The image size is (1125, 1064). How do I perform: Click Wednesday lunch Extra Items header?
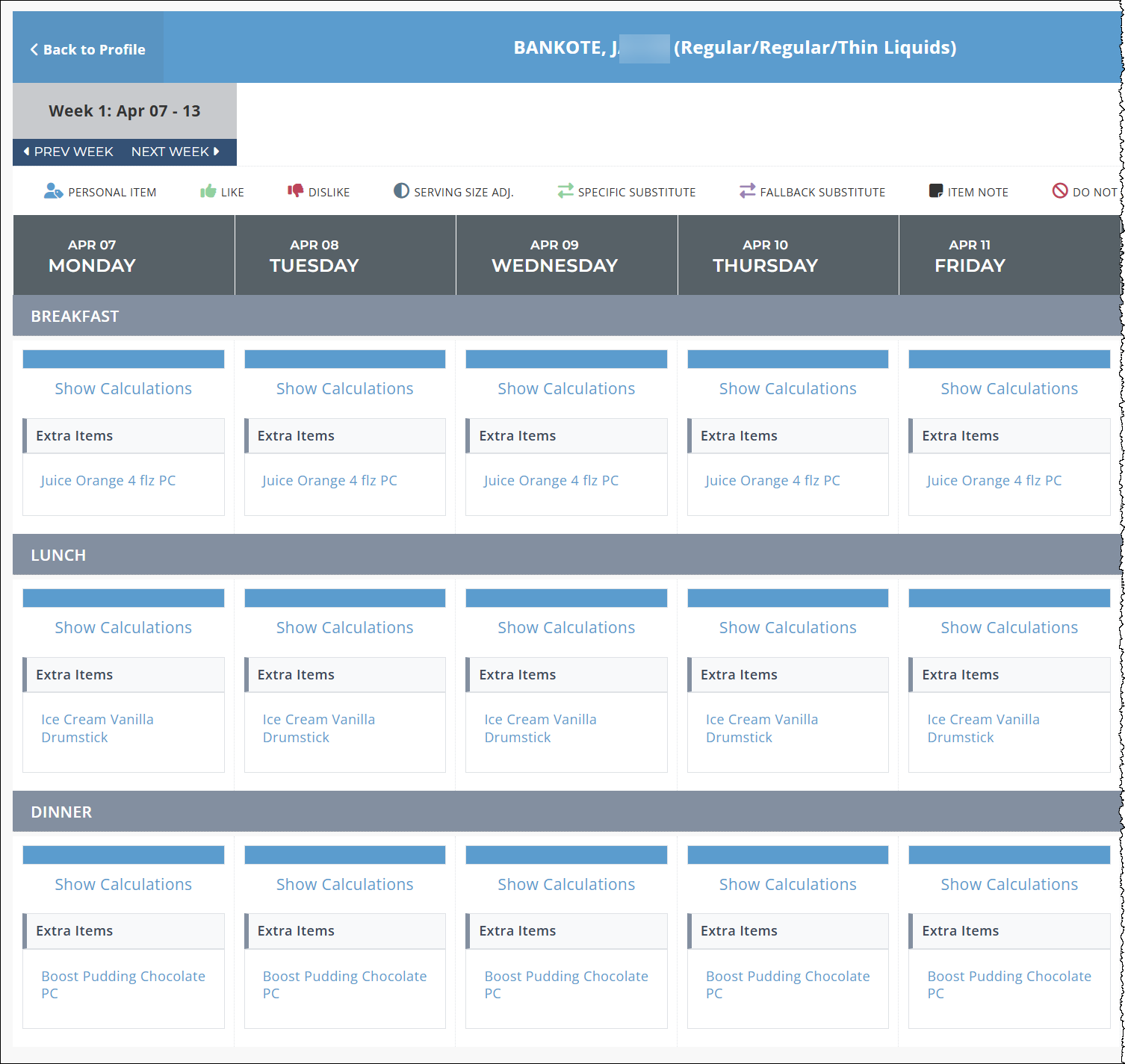[566, 675]
